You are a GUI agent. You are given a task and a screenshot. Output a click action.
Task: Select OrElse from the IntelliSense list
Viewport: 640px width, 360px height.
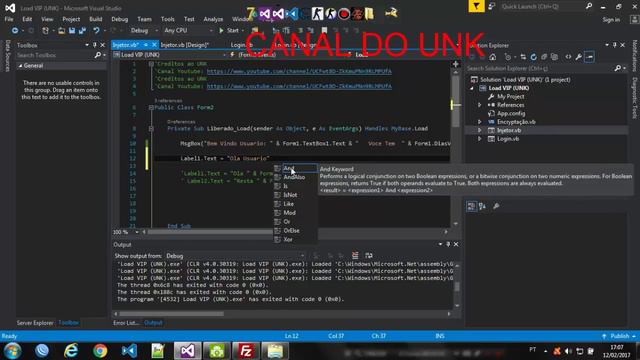pyautogui.click(x=291, y=231)
